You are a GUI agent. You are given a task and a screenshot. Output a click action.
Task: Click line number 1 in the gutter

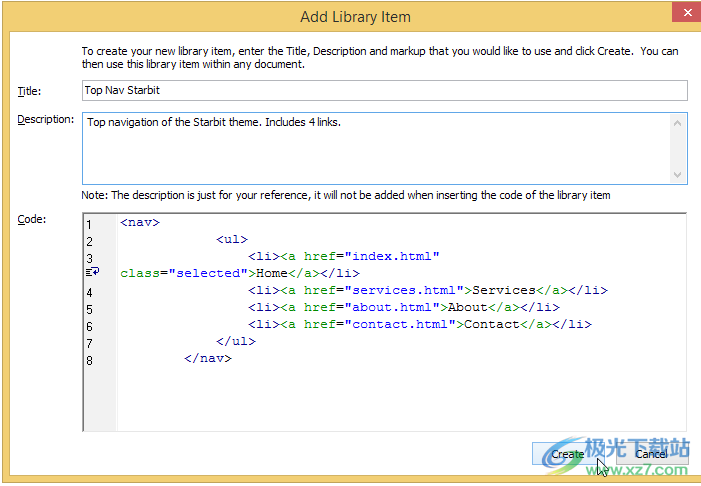click(x=89, y=224)
